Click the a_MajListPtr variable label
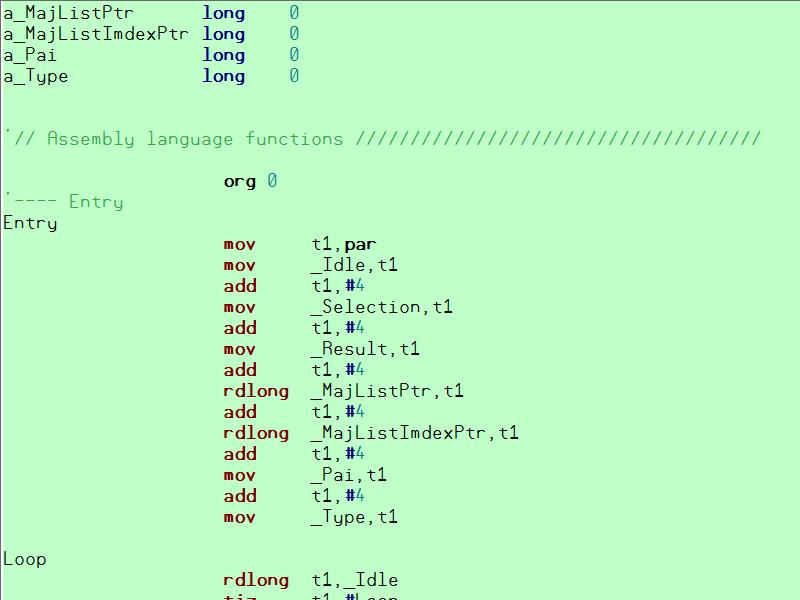800x600 pixels. pyautogui.click(x=68, y=13)
